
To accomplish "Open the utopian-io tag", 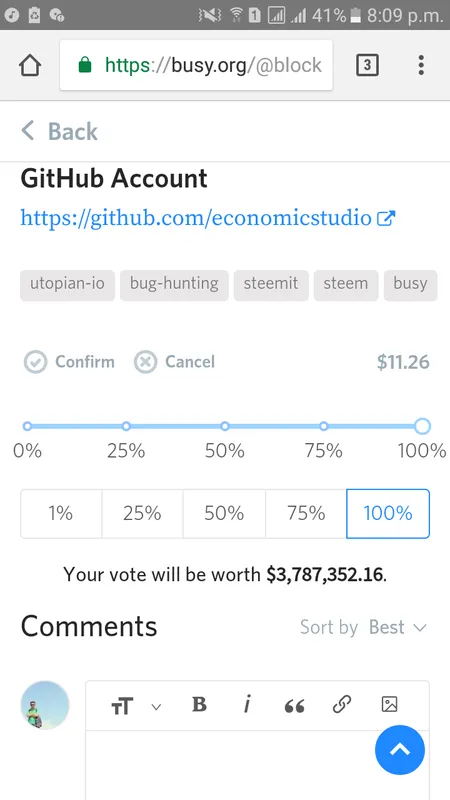I will pyautogui.click(x=67, y=283).
